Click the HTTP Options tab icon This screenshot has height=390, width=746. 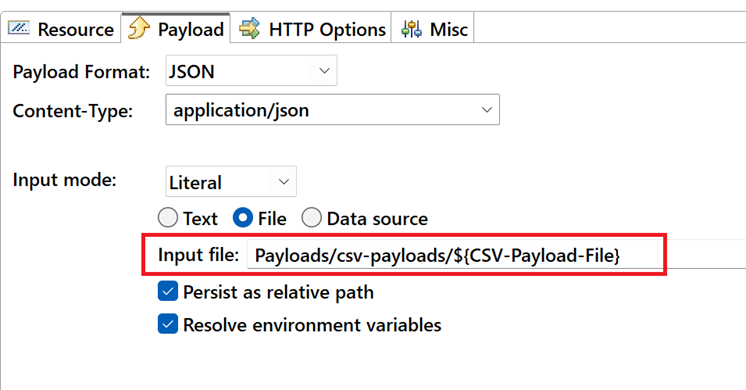[249, 29]
